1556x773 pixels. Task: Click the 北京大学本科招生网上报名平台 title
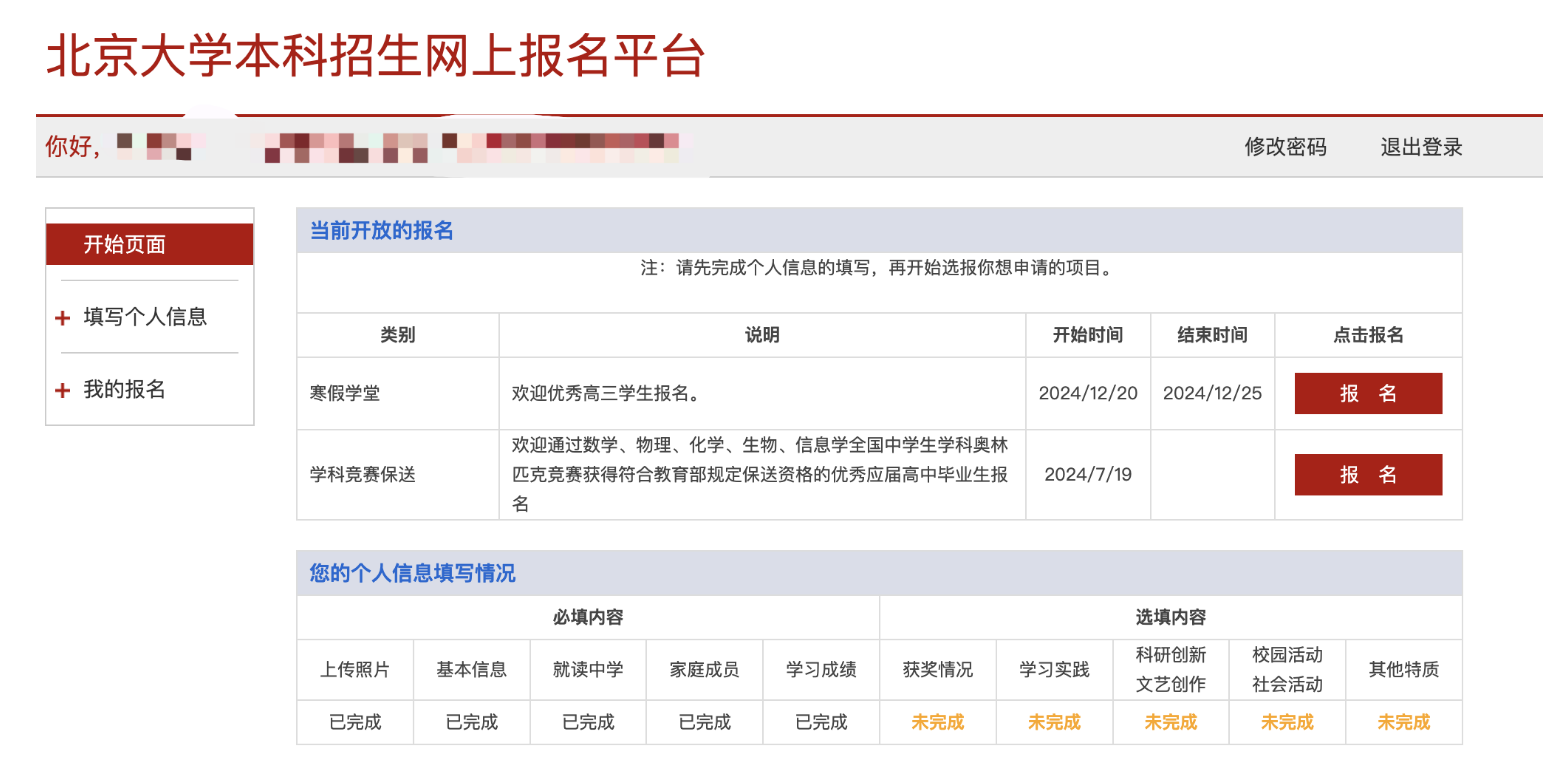pyautogui.click(x=376, y=55)
